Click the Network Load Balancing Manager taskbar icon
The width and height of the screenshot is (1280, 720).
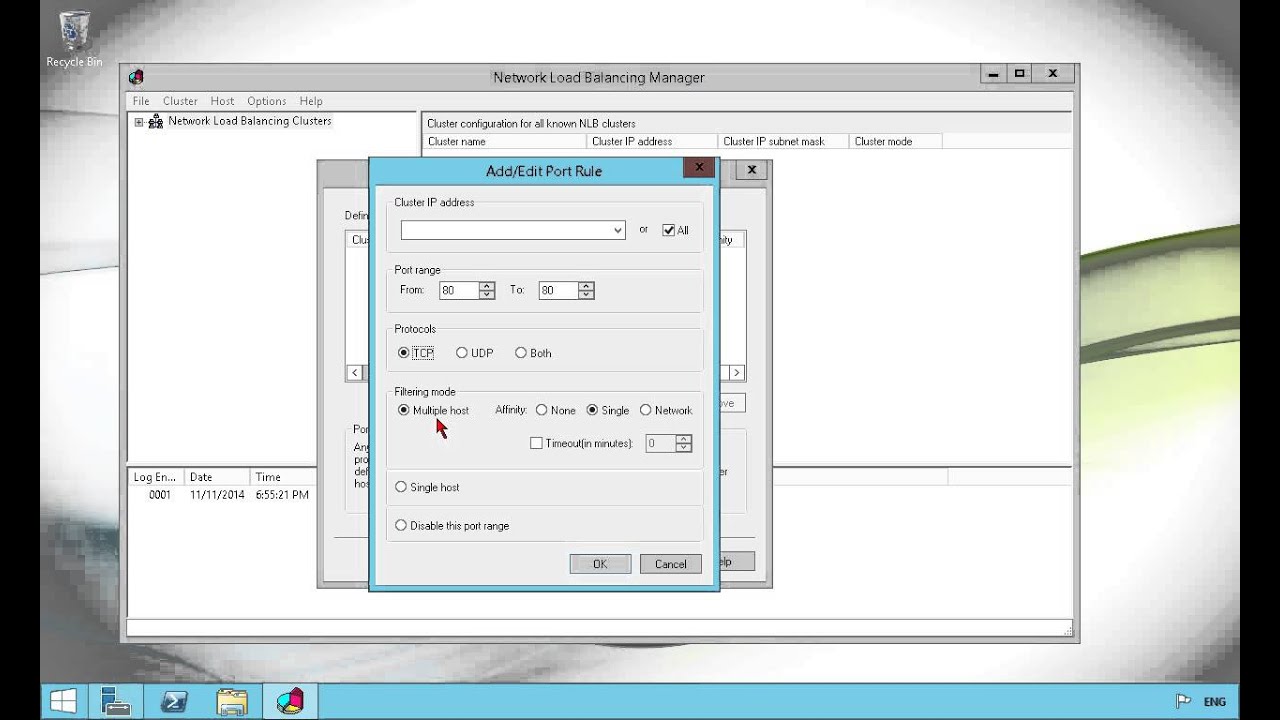[289, 701]
